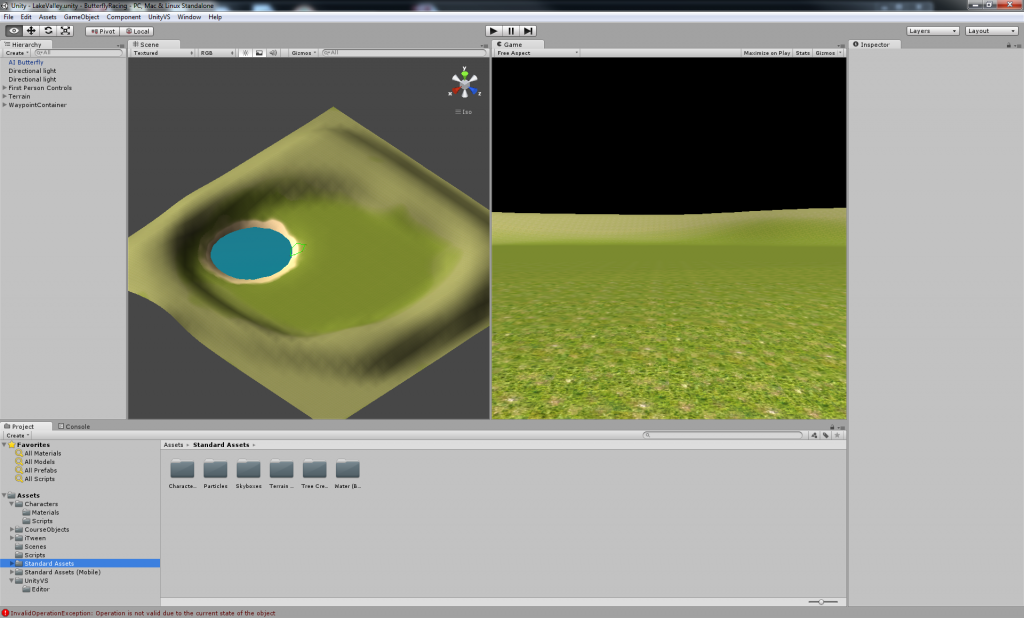1024x618 pixels.
Task: Open the Edit menu
Action: click(26, 17)
